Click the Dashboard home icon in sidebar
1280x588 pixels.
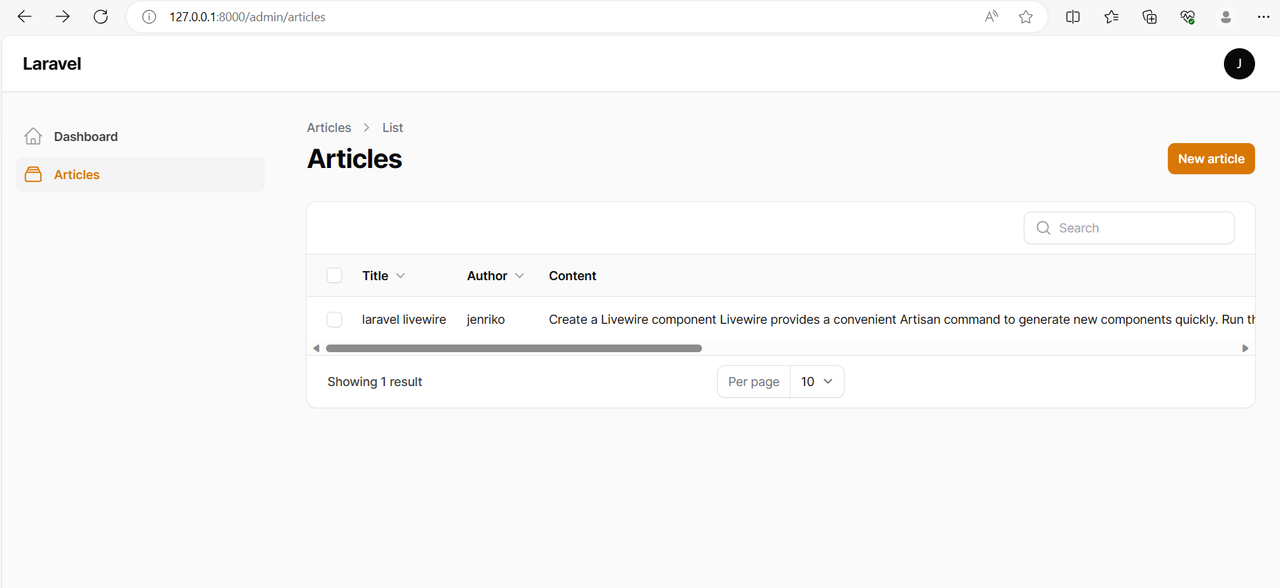coord(33,136)
